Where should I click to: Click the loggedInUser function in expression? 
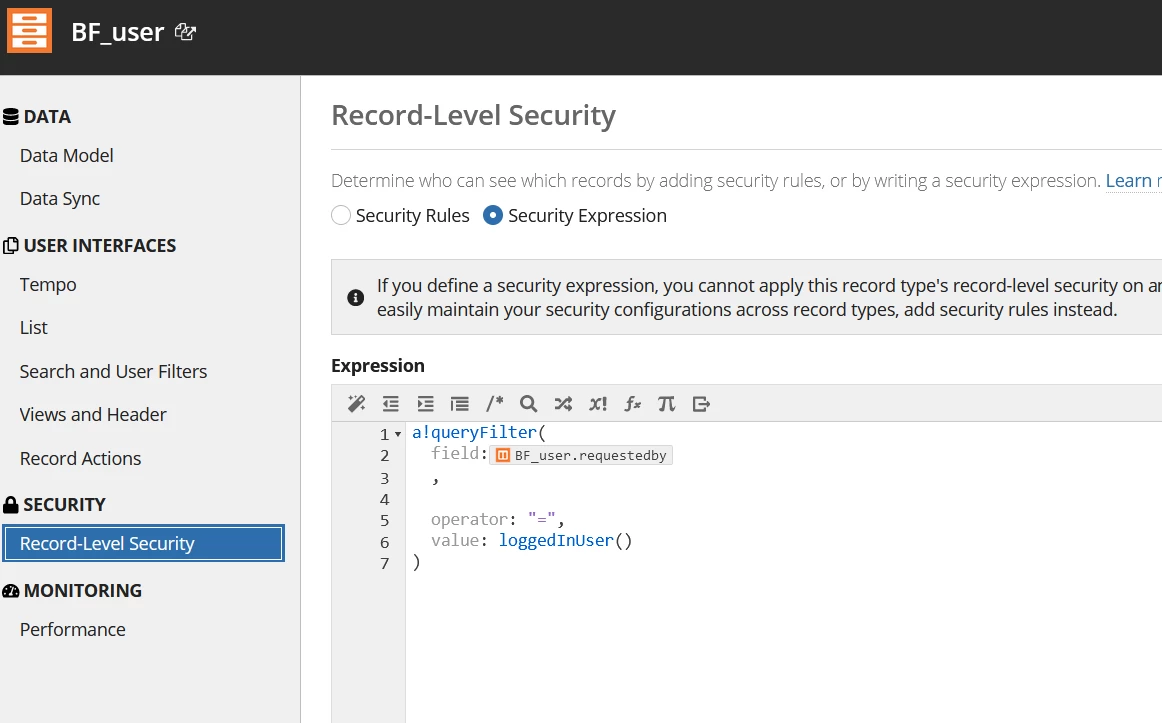click(x=556, y=541)
